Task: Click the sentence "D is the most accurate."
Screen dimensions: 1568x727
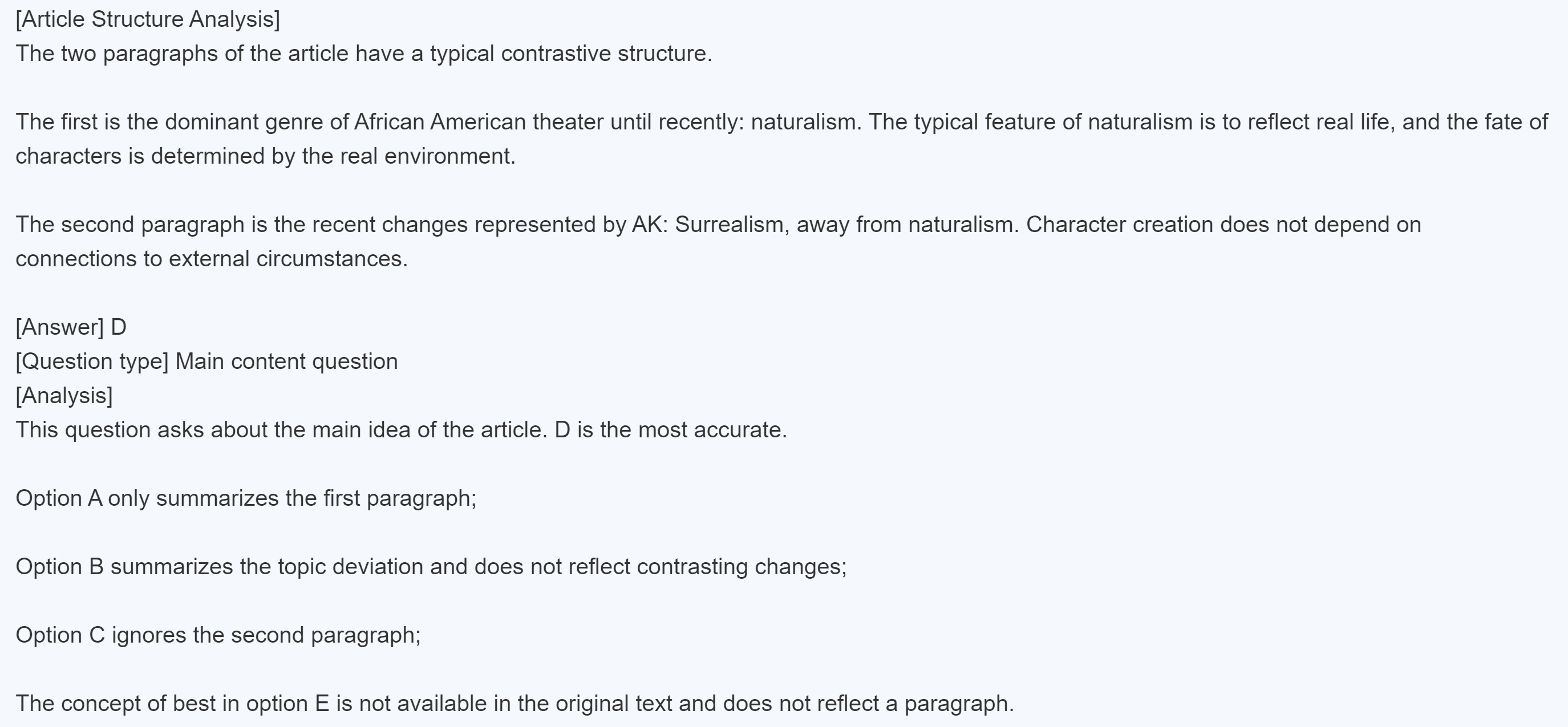Action: (x=670, y=430)
